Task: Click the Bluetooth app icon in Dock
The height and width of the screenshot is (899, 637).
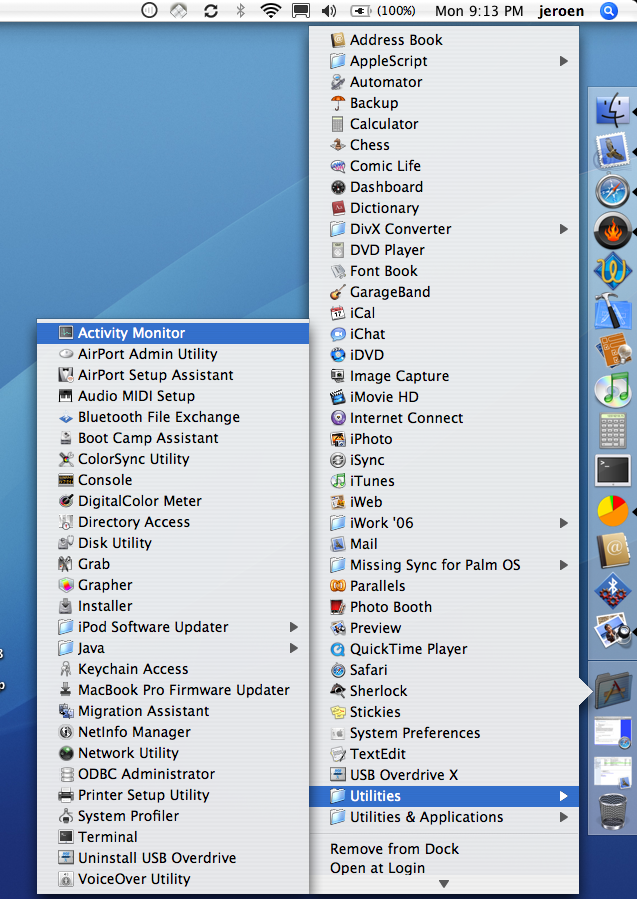Action: [613, 591]
